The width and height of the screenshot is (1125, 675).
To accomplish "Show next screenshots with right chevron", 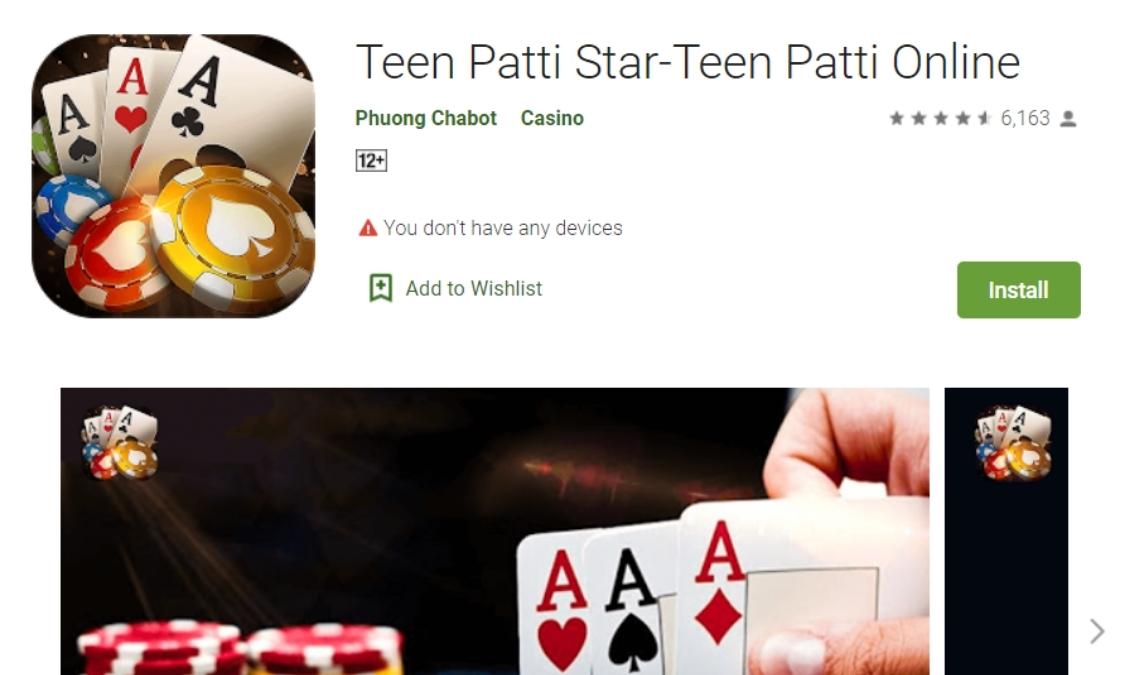I will (1097, 631).
